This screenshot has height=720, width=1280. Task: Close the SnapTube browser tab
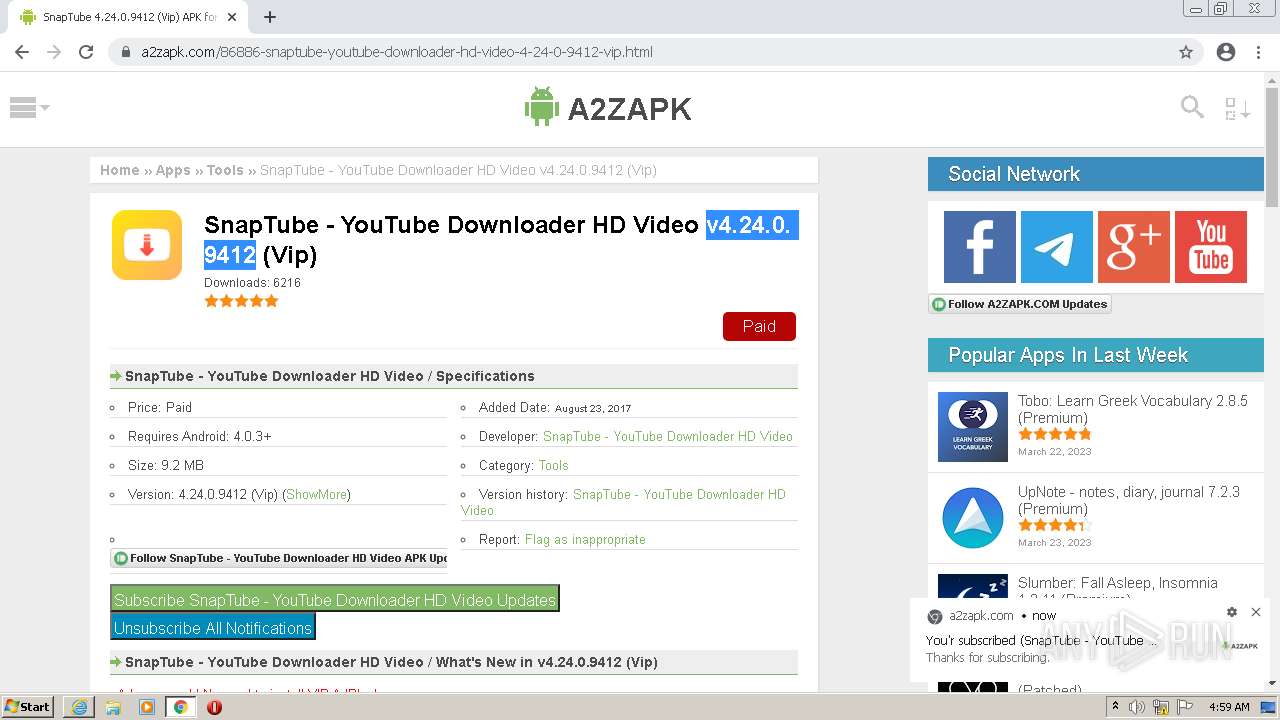tap(232, 17)
